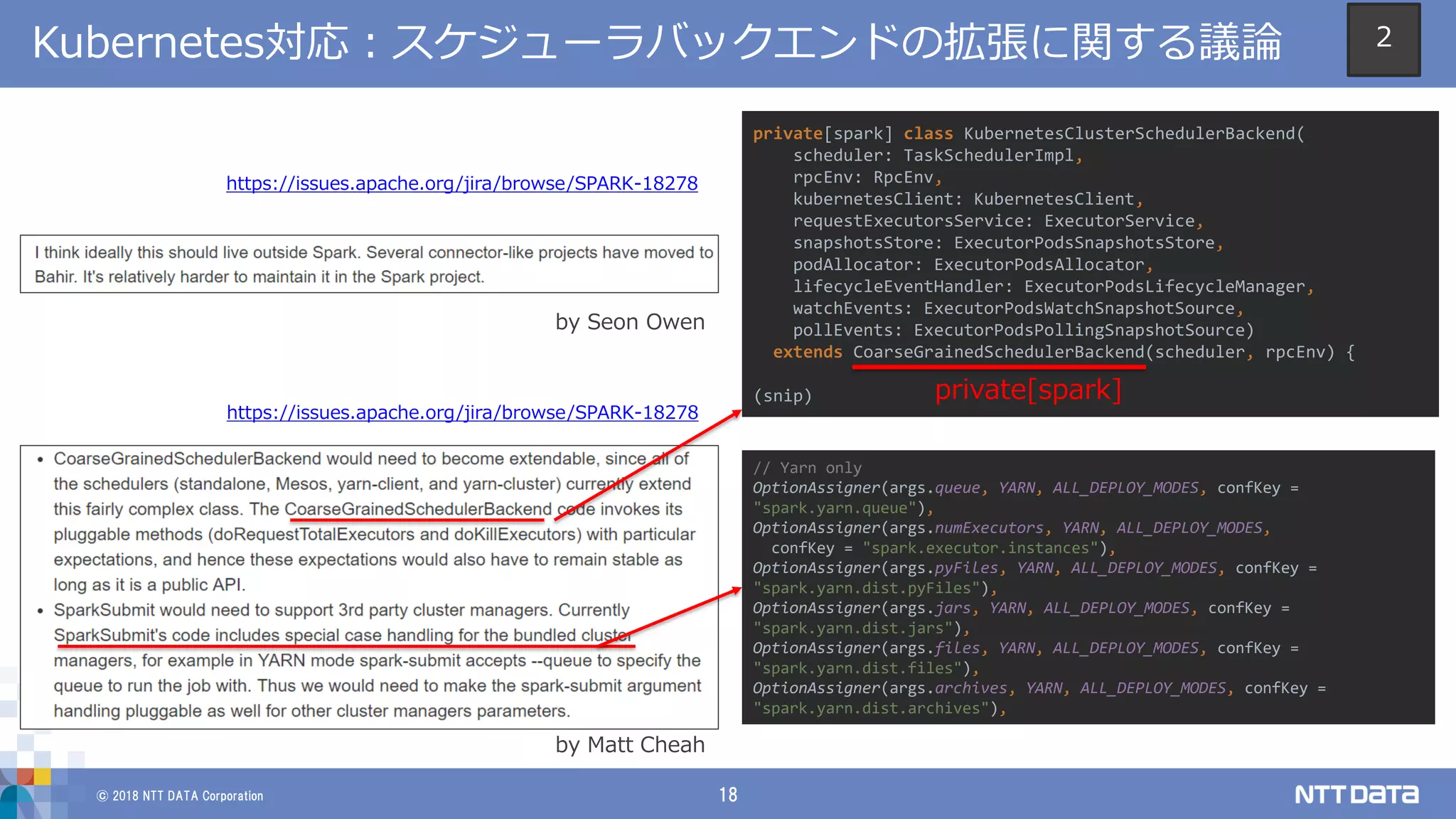The height and width of the screenshot is (819, 1456).
Task: Open the first SPARK-18278 JIRA link
Action: [461, 183]
